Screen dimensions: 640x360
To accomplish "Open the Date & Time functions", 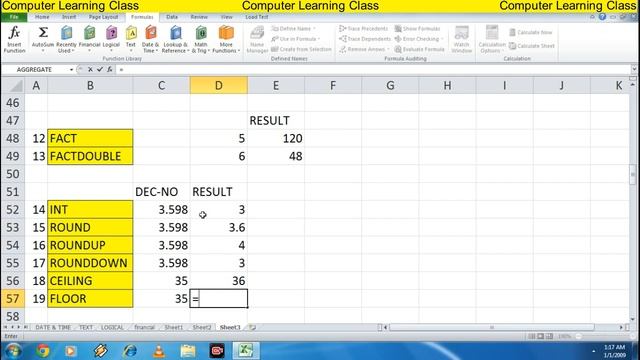I will point(150,39).
